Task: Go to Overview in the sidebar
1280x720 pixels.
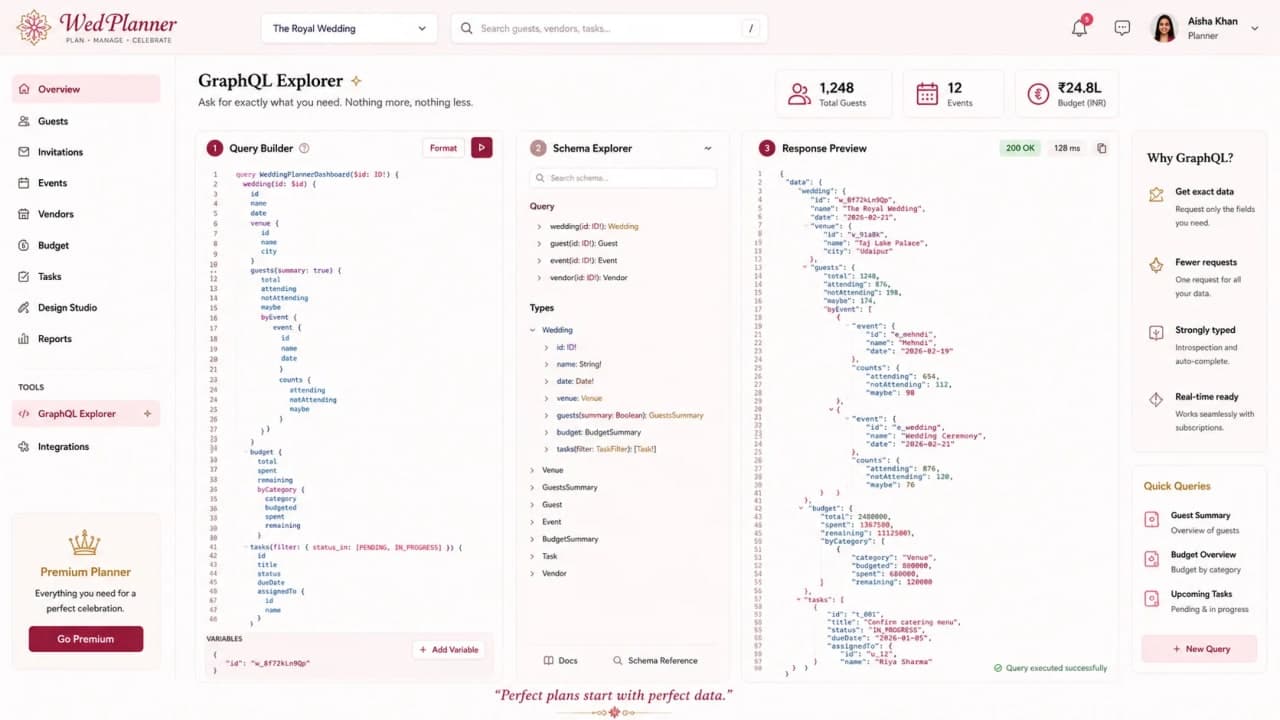Action: click(86, 89)
